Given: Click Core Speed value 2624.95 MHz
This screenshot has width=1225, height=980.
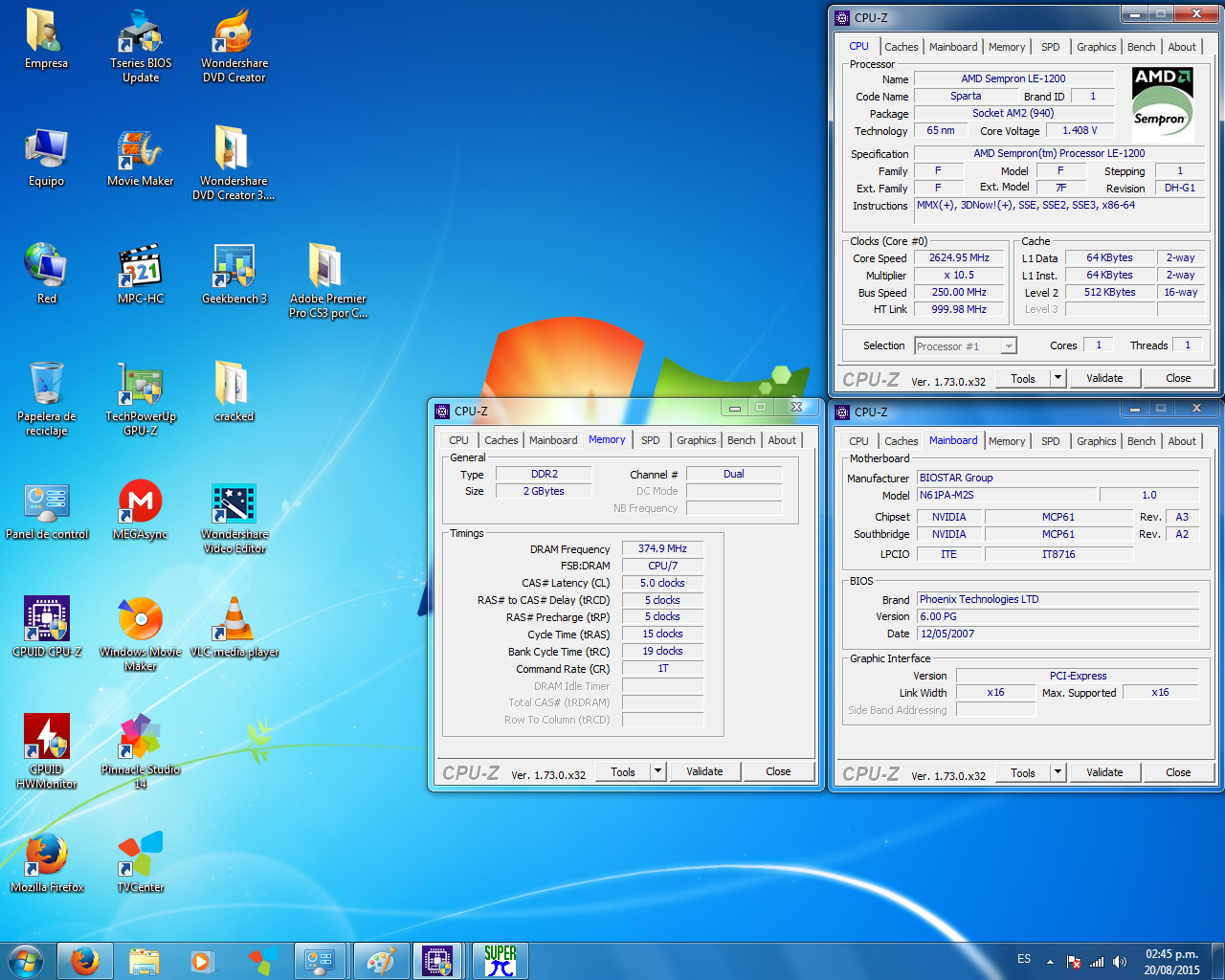Looking at the screenshot, I should (x=959, y=258).
